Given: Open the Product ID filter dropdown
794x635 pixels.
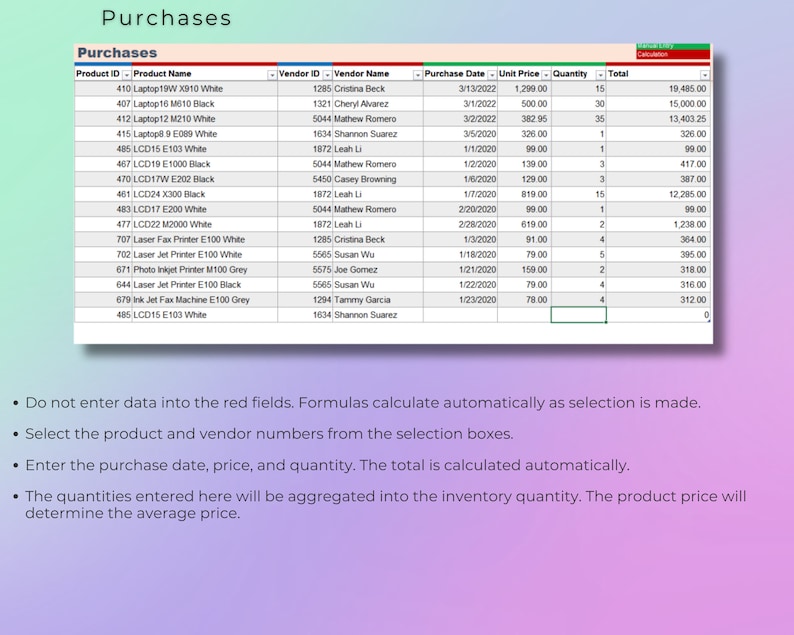Looking at the screenshot, I should click(x=127, y=75).
